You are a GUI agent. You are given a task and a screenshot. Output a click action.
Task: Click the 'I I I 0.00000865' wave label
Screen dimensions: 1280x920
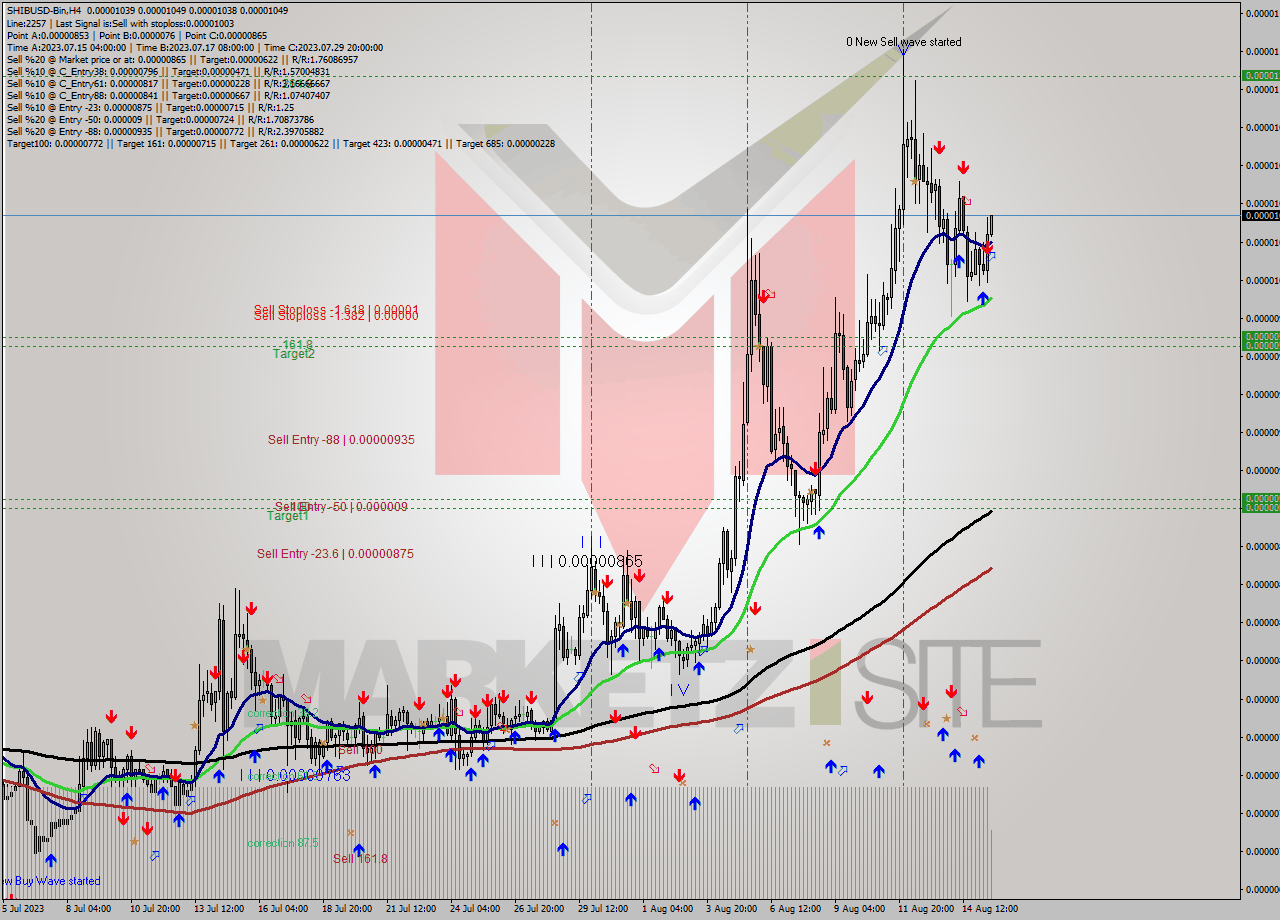[587, 562]
